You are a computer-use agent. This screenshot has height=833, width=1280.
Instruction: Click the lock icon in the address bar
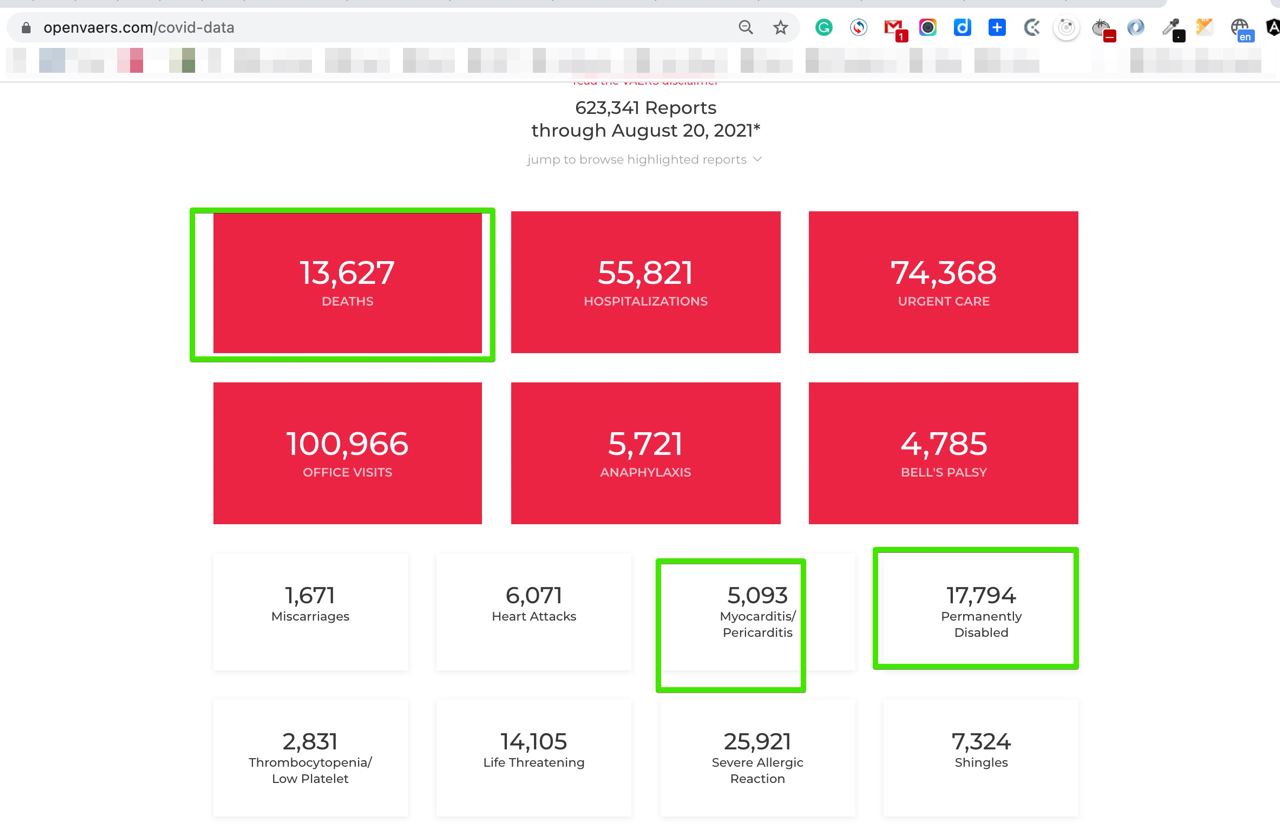tap(26, 28)
